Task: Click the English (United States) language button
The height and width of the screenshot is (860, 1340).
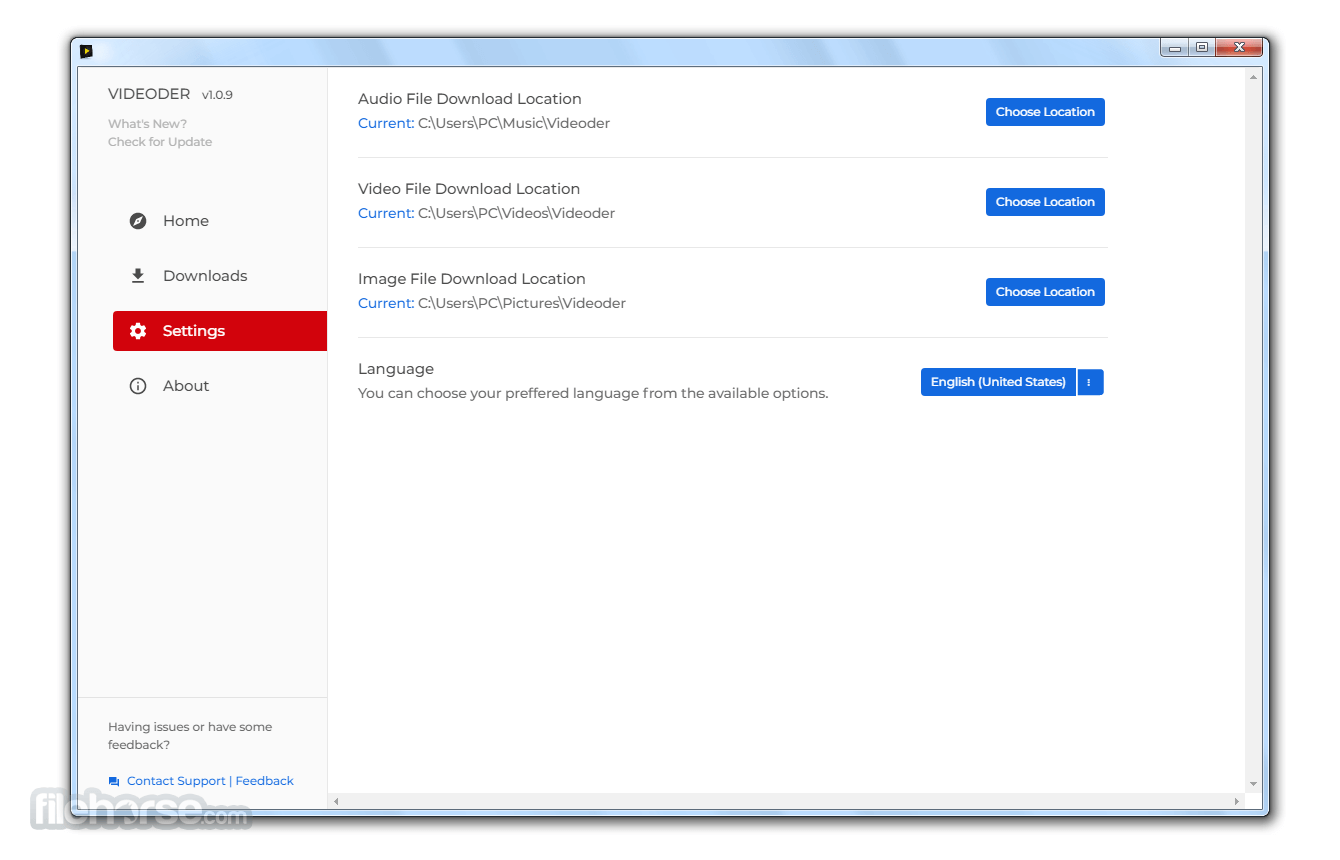Action: [x=998, y=382]
